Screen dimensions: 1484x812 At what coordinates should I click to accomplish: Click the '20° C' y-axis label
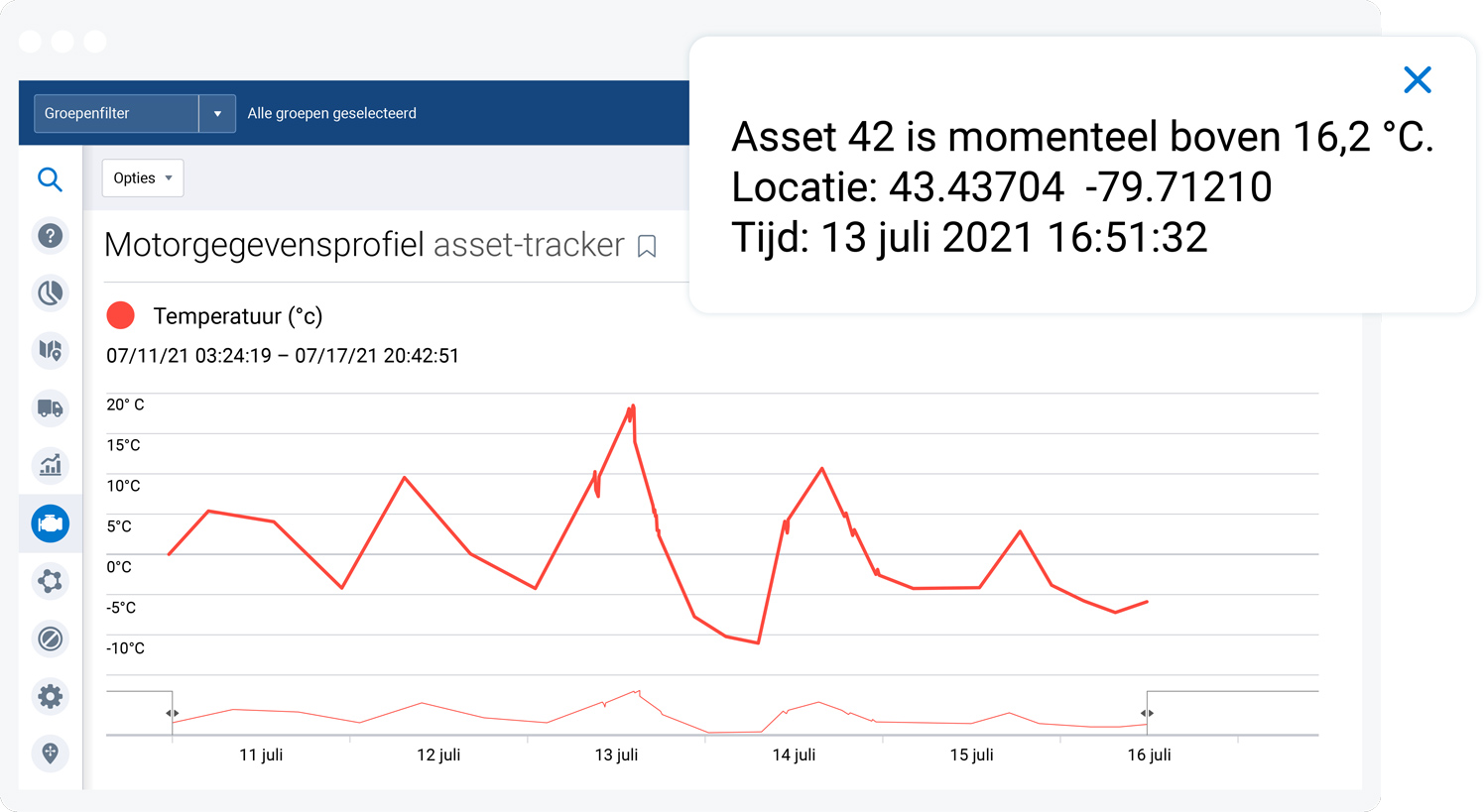tap(125, 405)
